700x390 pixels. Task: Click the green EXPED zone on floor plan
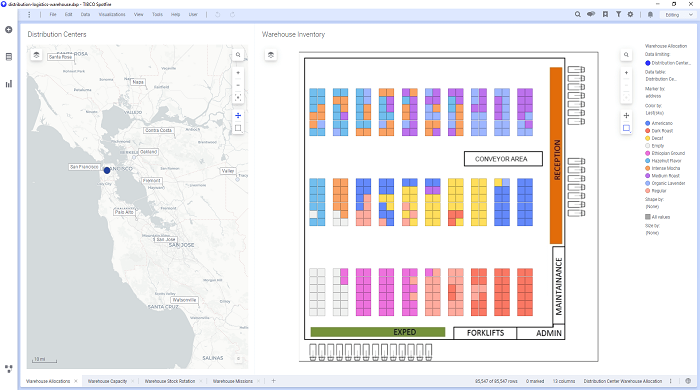378,332
